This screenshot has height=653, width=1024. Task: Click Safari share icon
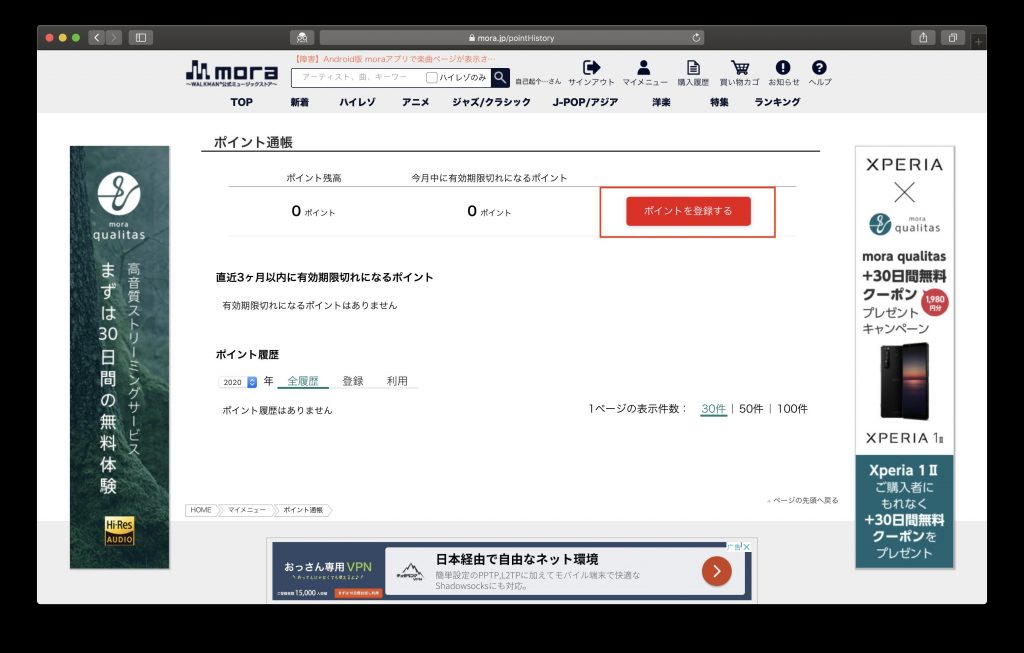tap(923, 37)
